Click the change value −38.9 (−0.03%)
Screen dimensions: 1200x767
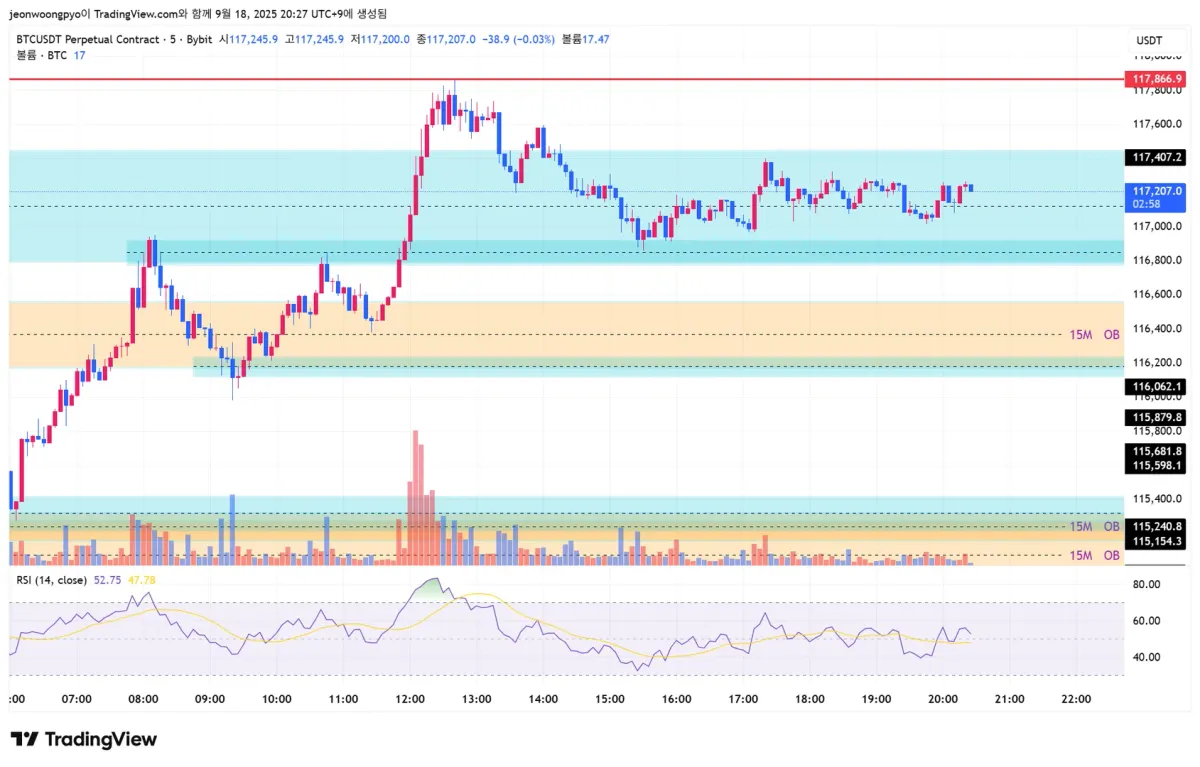click(519, 39)
